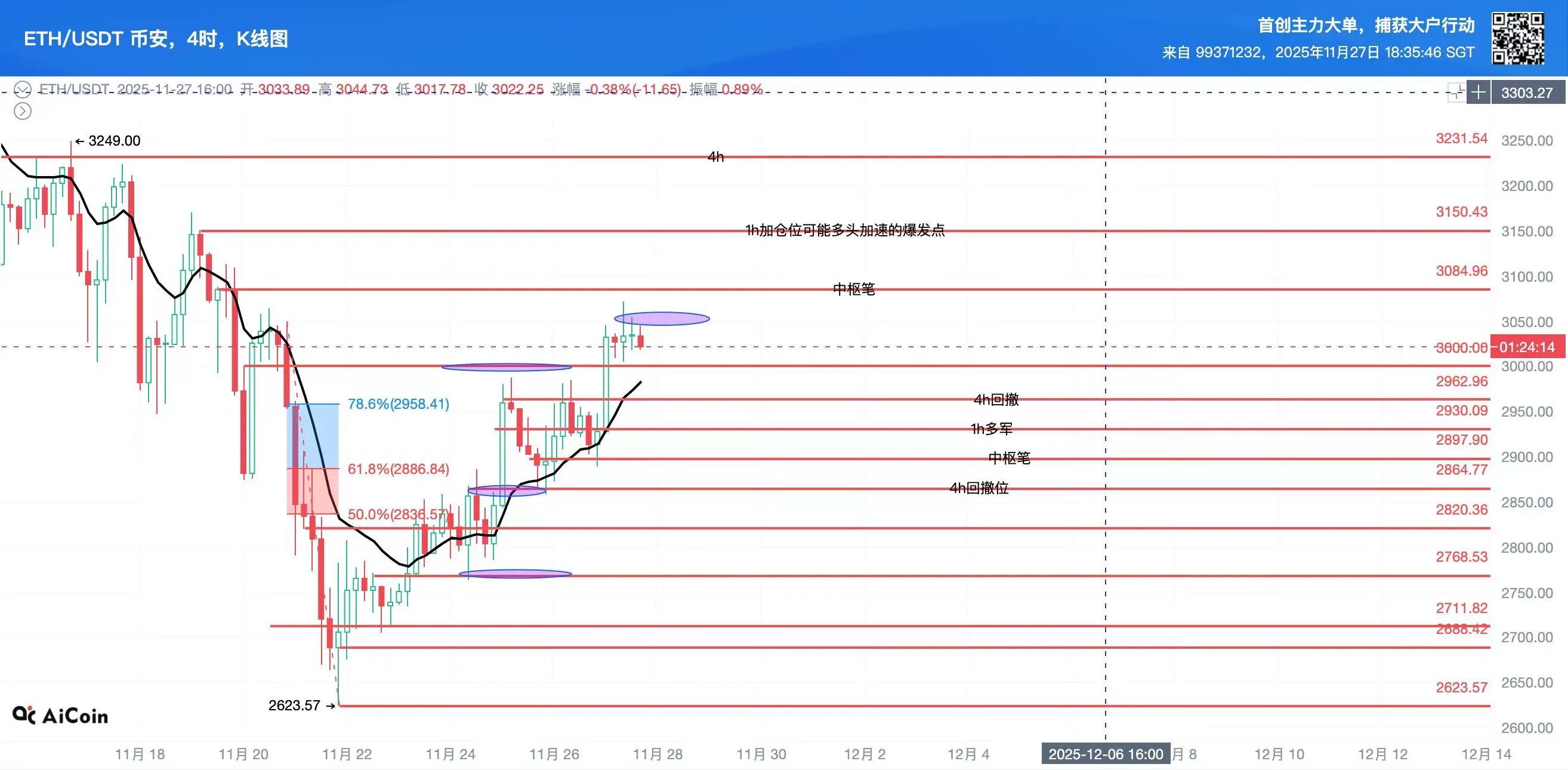Select the 4h回撤位 text annotation
This screenshot has width=1568, height=770.
979,488
